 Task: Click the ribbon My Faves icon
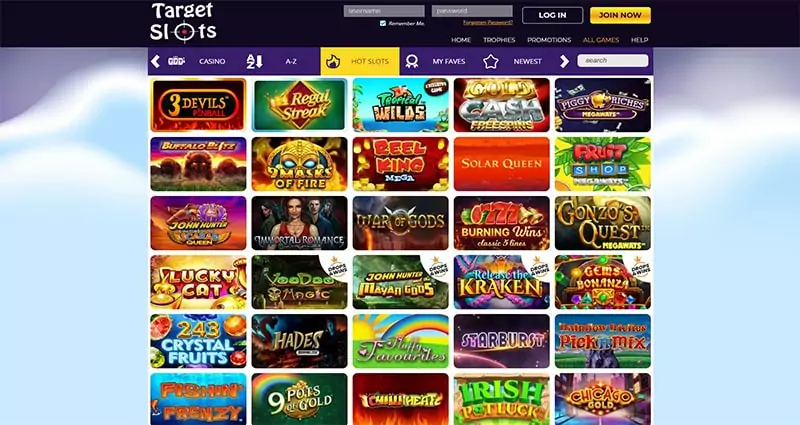(412, 61)
